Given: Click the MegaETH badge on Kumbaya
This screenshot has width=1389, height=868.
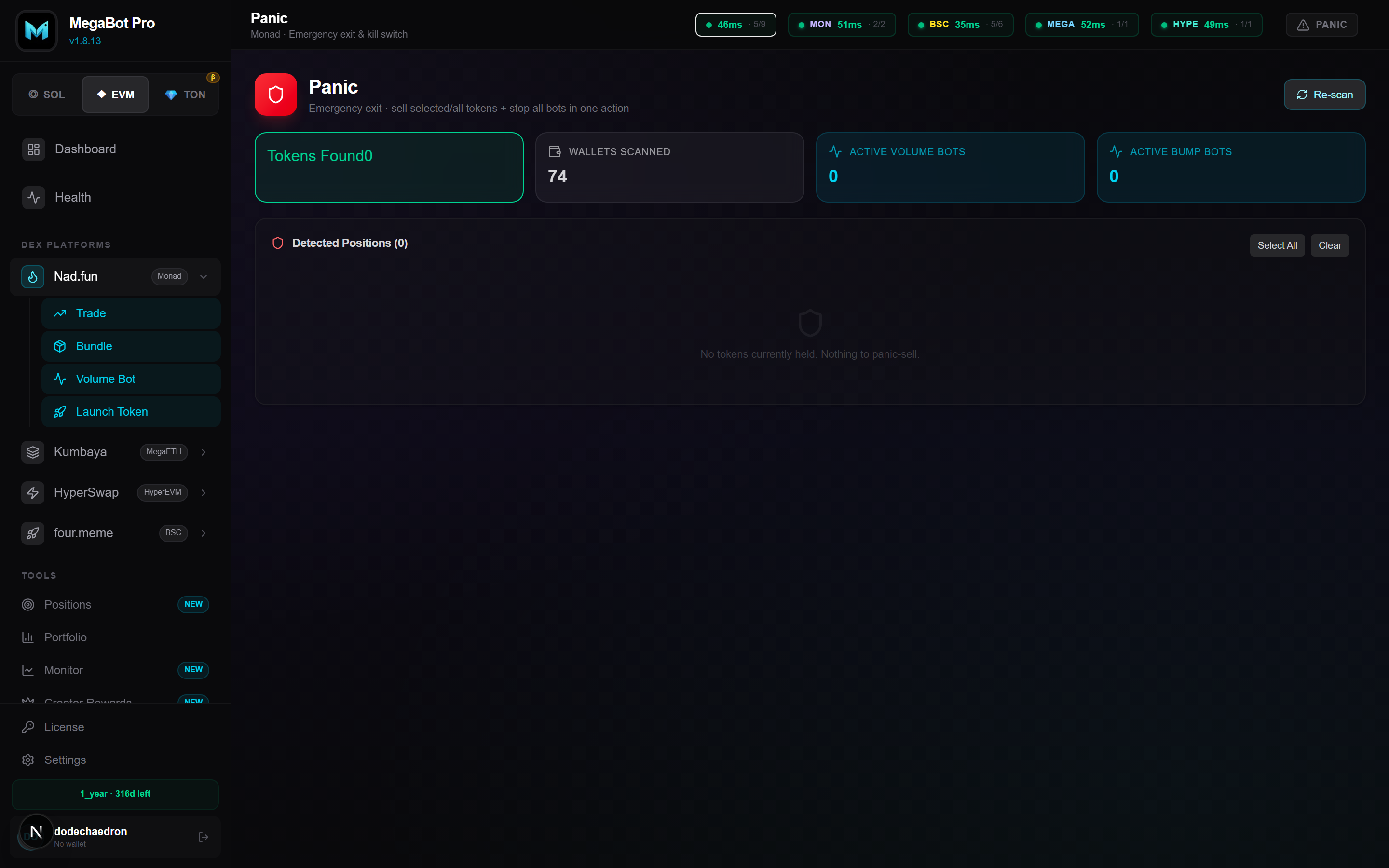Looking at the screenshot, I should click(163, 452).
